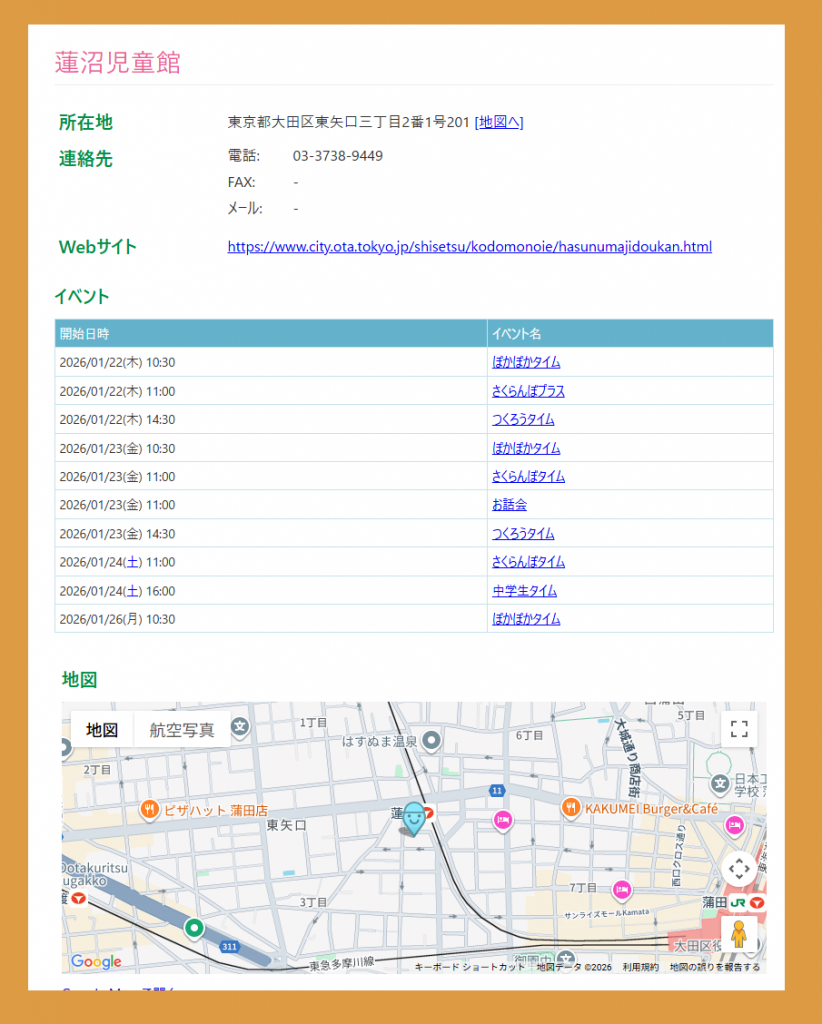Click the ピザハット 蒲田店 restaurant icon
Screen dimensions: 822x1024
point(150,809)
